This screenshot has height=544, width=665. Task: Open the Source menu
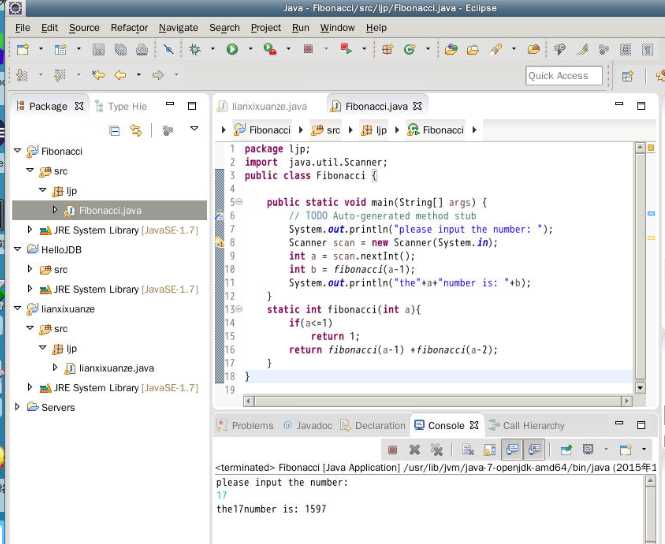(x=84, y=28)
